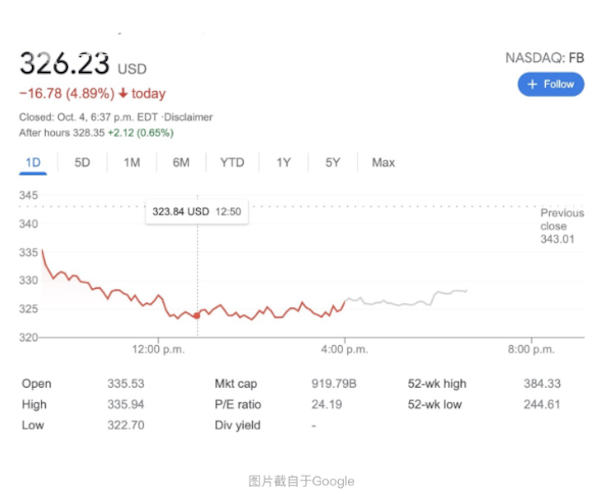
Task: Switch to the Max range tab
Action: pos(383,163)
